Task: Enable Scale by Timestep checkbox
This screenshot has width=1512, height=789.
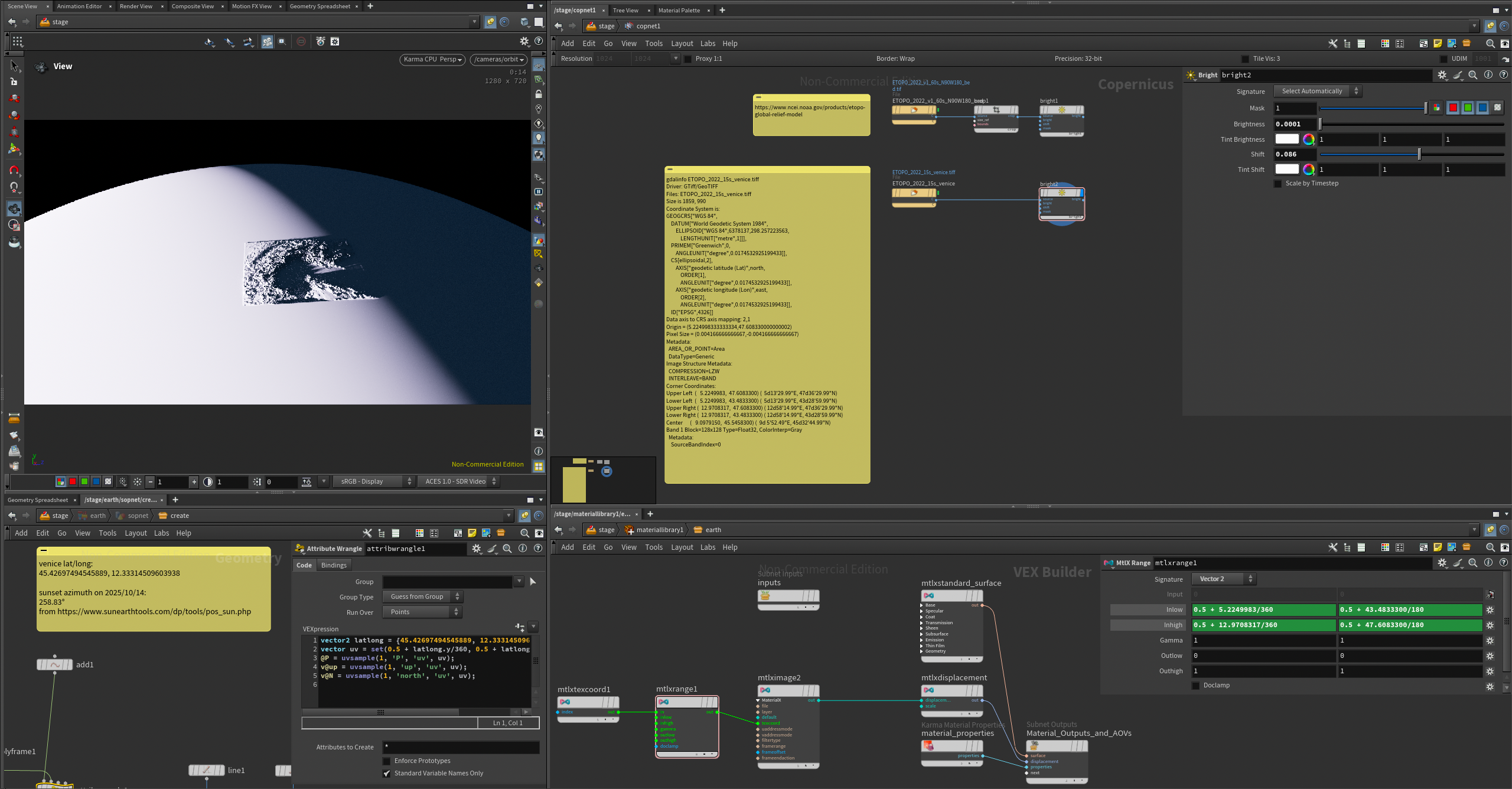Action: point(1278,184)
